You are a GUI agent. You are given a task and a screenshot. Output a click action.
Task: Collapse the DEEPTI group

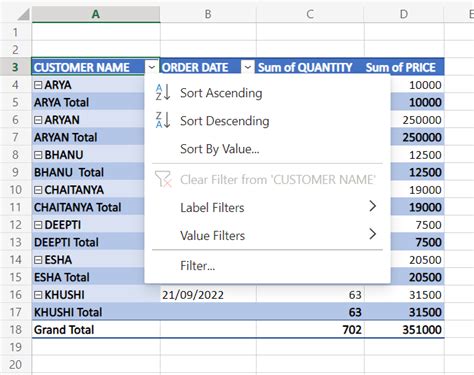point(38,225)
